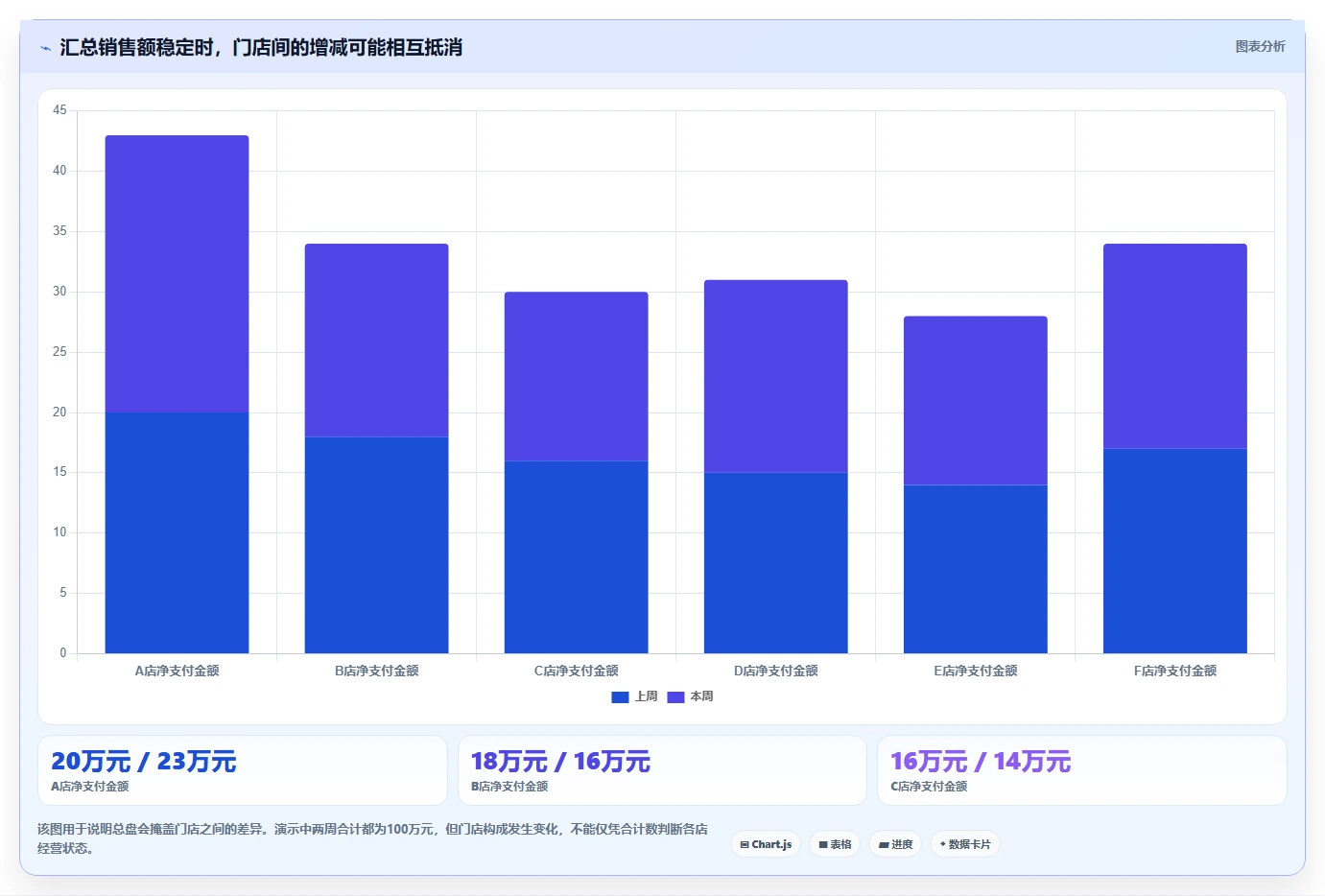
Task: Select the Chart.js tag pill
Action: 766,844
